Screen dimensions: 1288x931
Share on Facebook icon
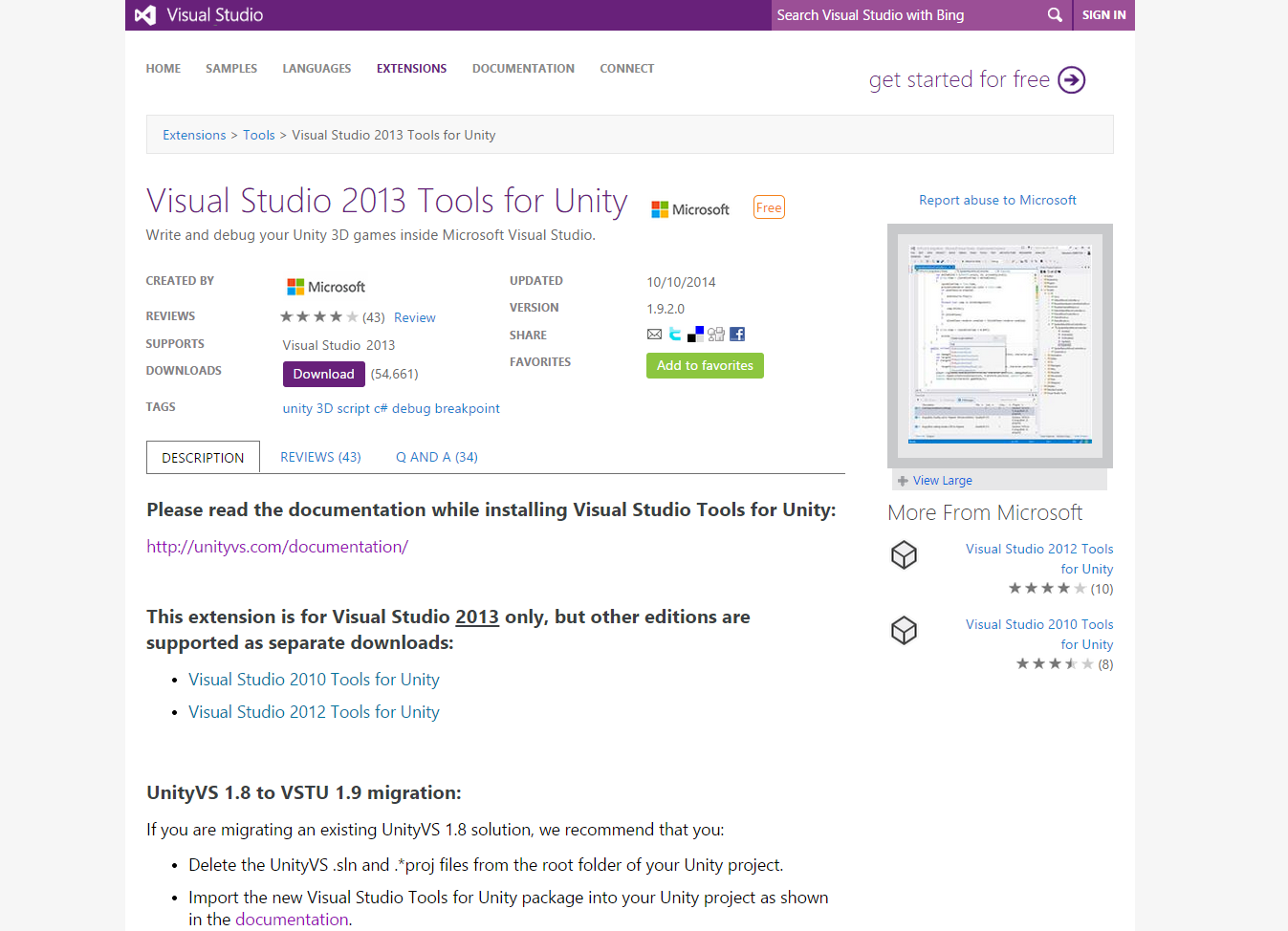[736, 334]
